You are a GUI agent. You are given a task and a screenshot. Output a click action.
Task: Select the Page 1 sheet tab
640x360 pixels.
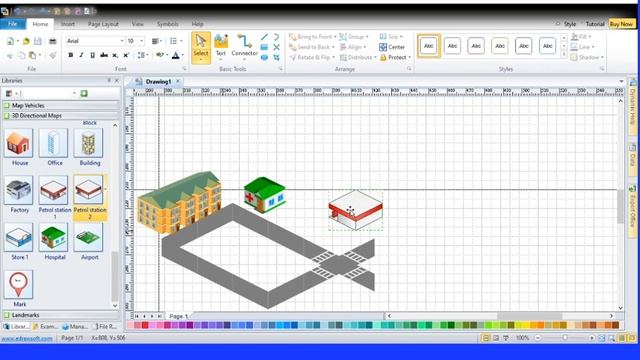[x=178, y=316]
